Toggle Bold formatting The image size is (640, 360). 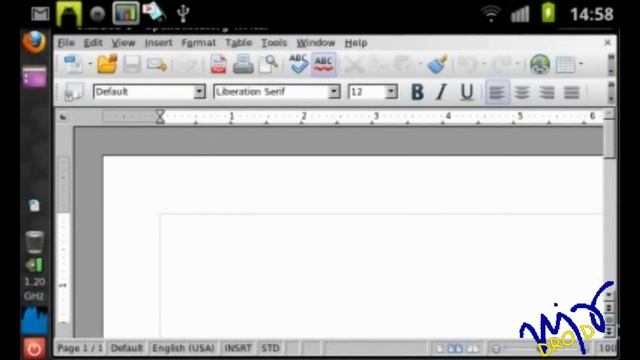click(x=417, y=92)
